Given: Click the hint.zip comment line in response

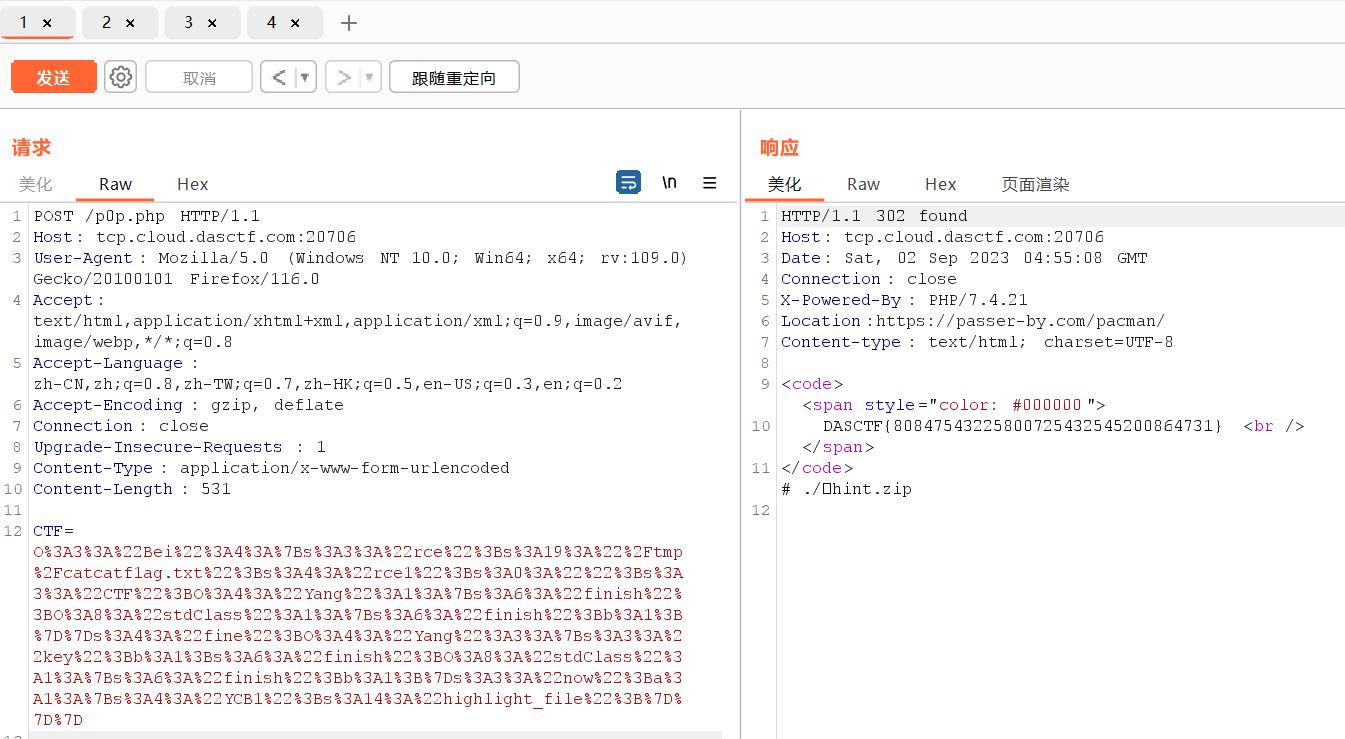Looking at the screenshot, I should (846, 489).
